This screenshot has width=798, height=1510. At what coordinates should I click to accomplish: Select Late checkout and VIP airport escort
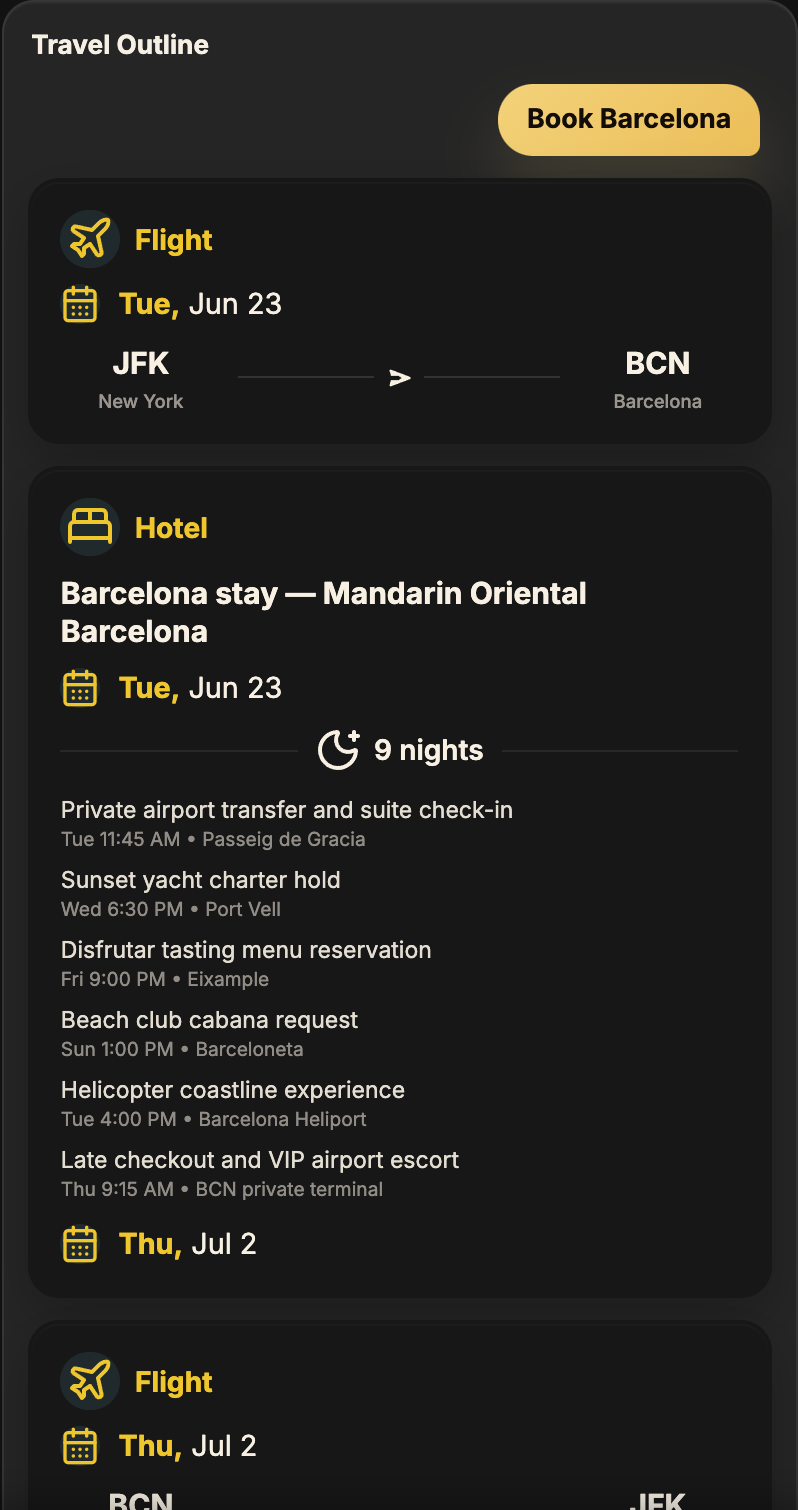(260, 1160)
